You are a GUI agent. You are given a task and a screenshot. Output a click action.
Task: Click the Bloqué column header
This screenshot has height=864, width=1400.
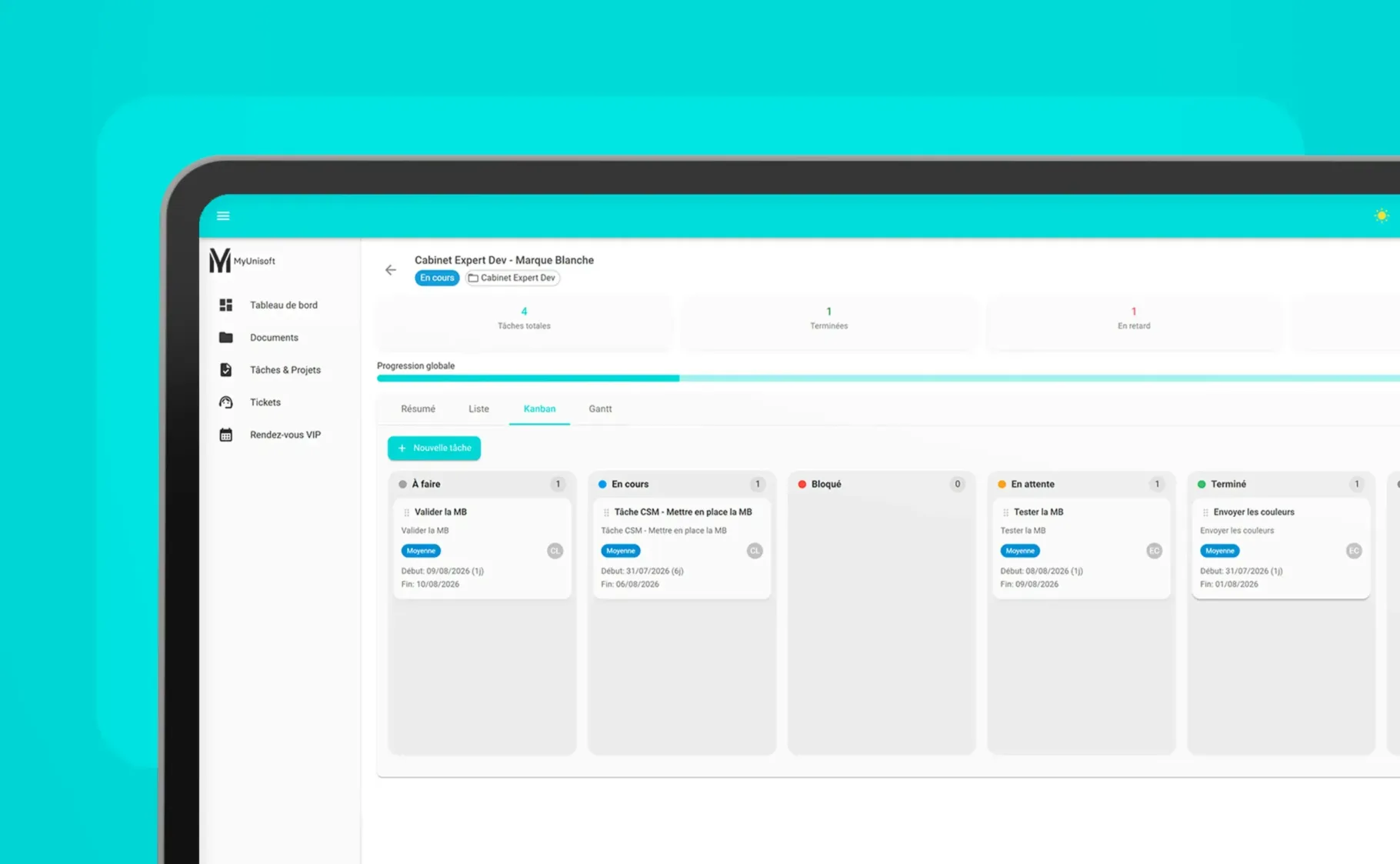(882, 484)
